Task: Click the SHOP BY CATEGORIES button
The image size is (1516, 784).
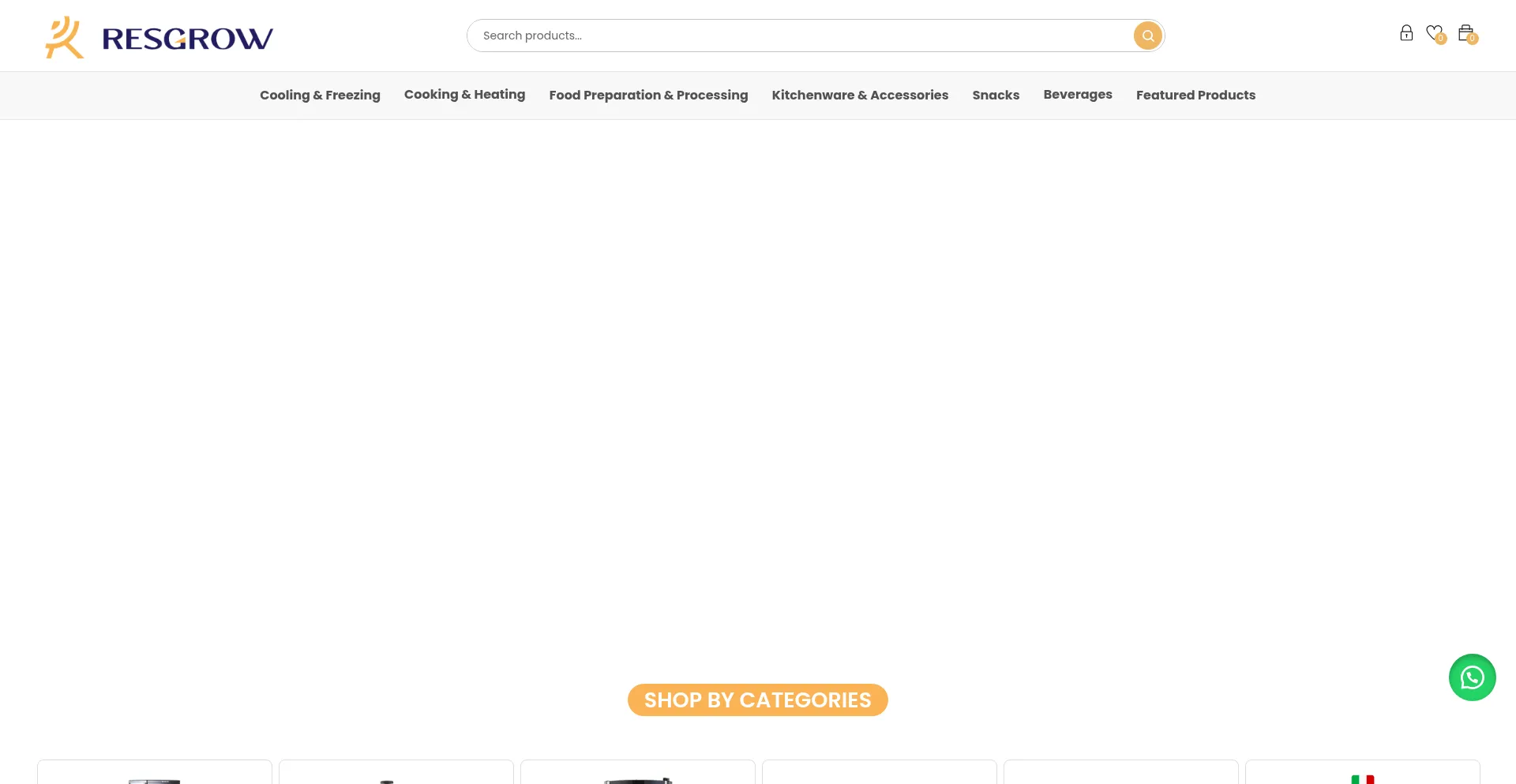Action: (757, 700)
